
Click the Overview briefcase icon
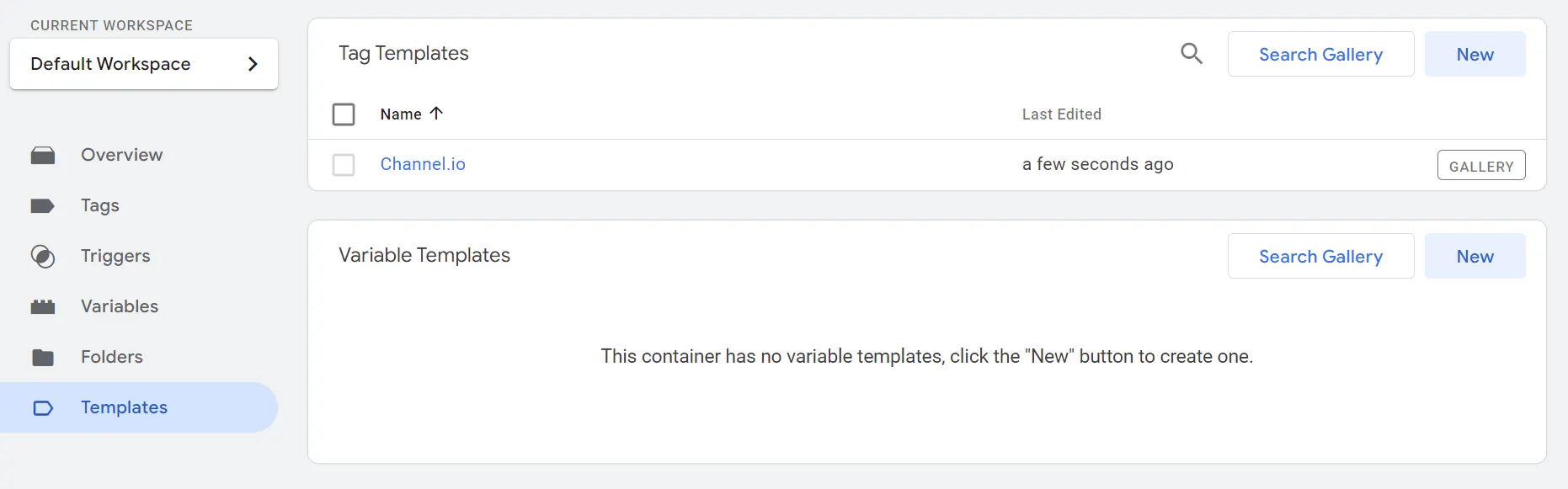click(43, 156)
